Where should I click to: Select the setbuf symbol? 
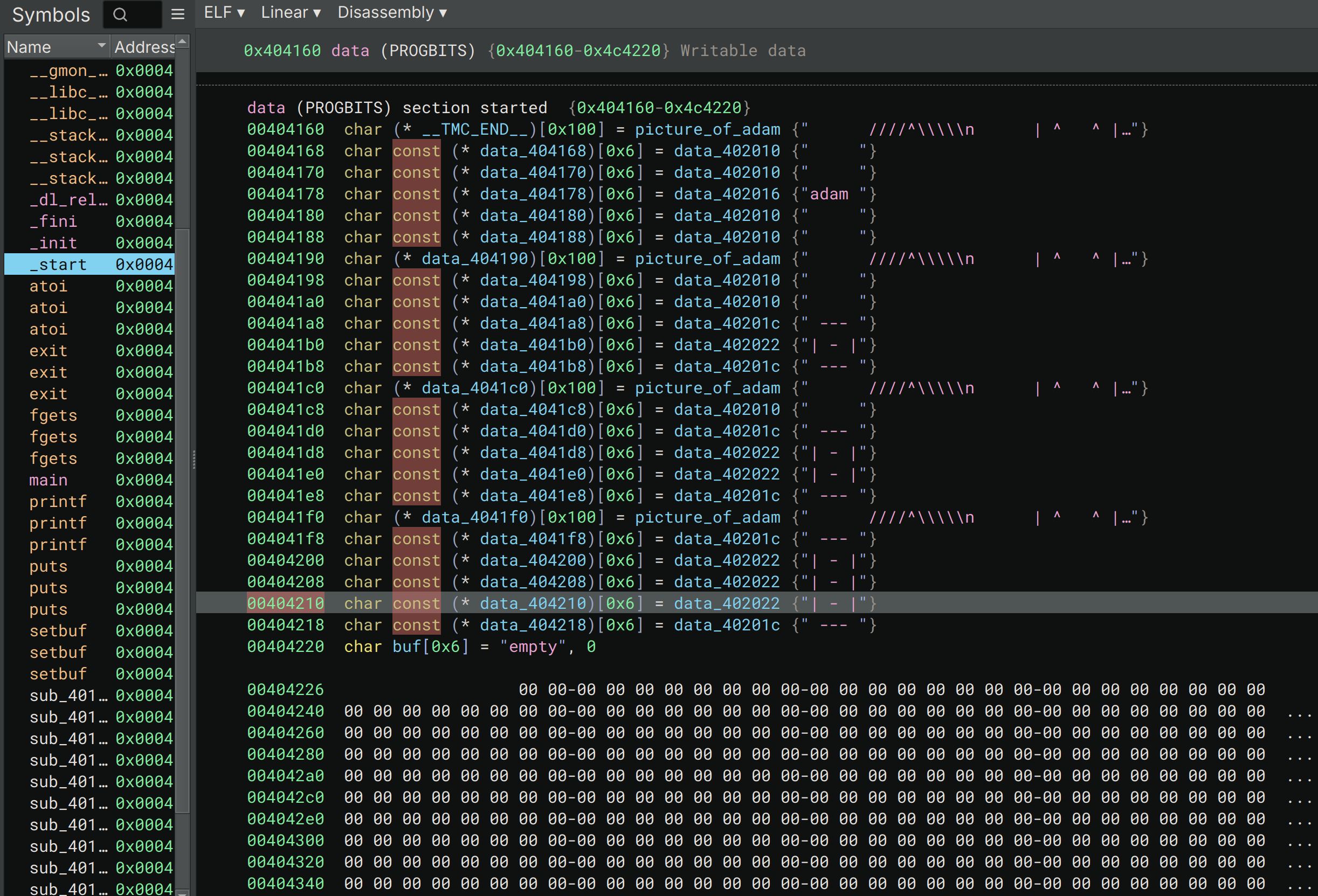pos(57,631)
